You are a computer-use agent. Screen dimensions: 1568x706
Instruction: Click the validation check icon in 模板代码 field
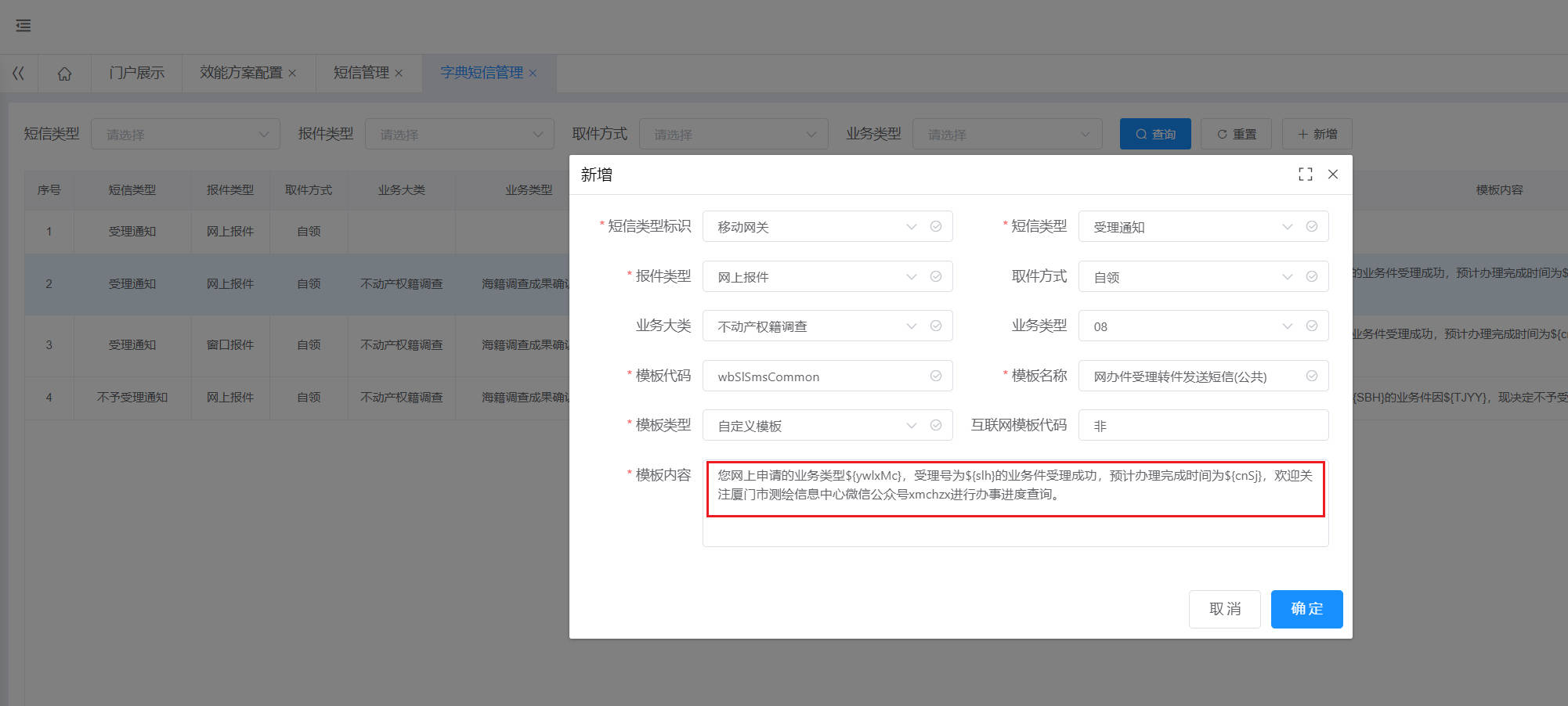(935, 376)
